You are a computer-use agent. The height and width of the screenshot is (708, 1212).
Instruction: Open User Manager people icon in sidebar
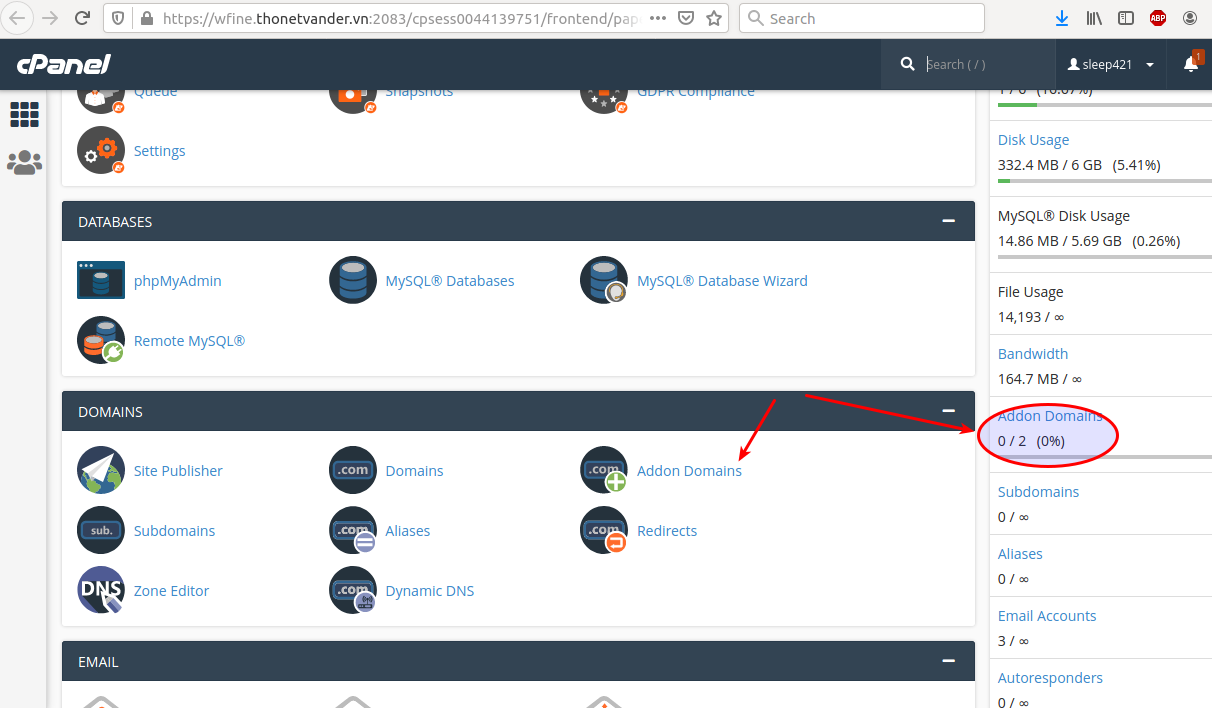[24, 163]
